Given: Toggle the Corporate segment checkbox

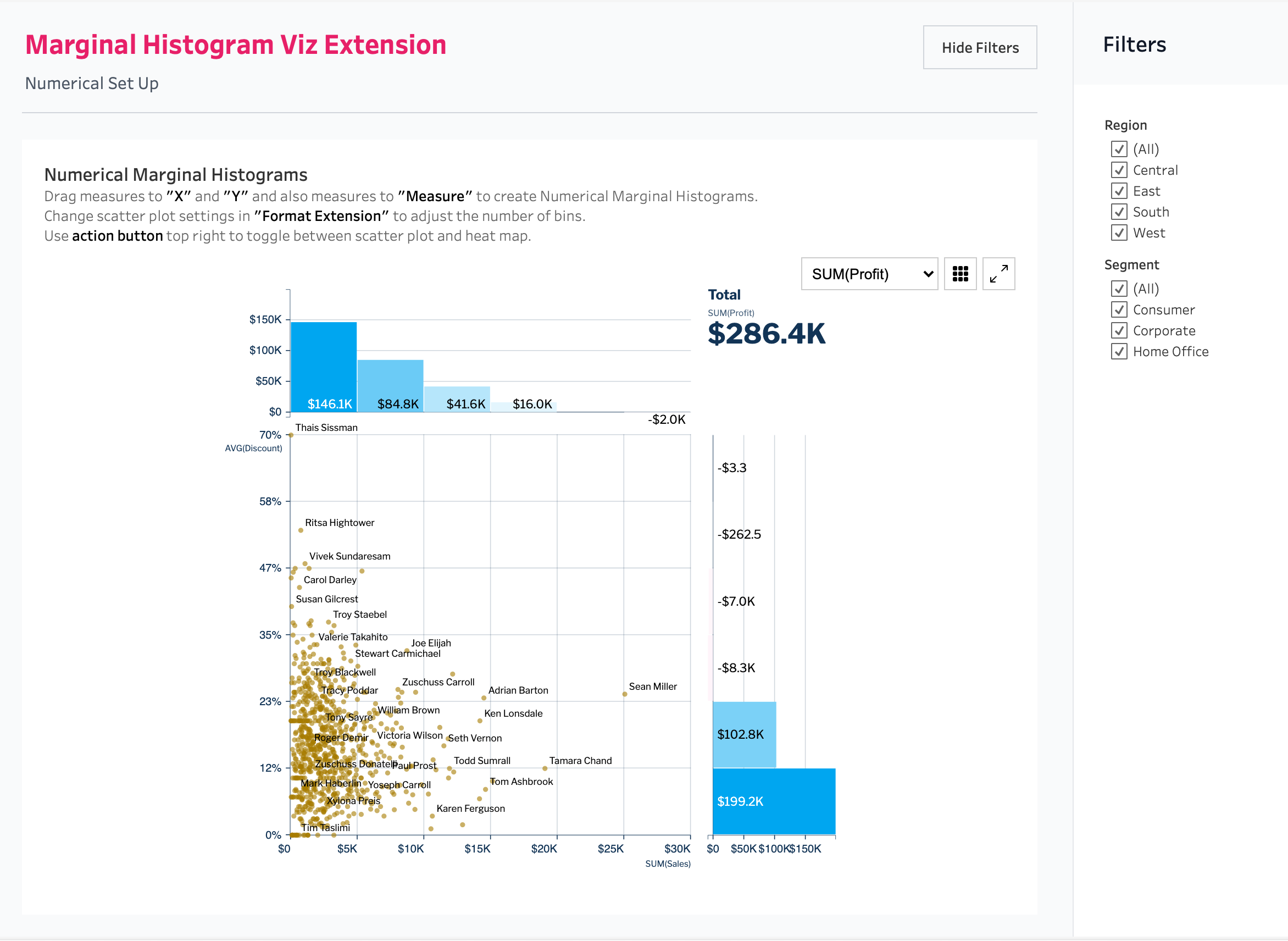Looking at the screenshot, I should [1118, 330].
